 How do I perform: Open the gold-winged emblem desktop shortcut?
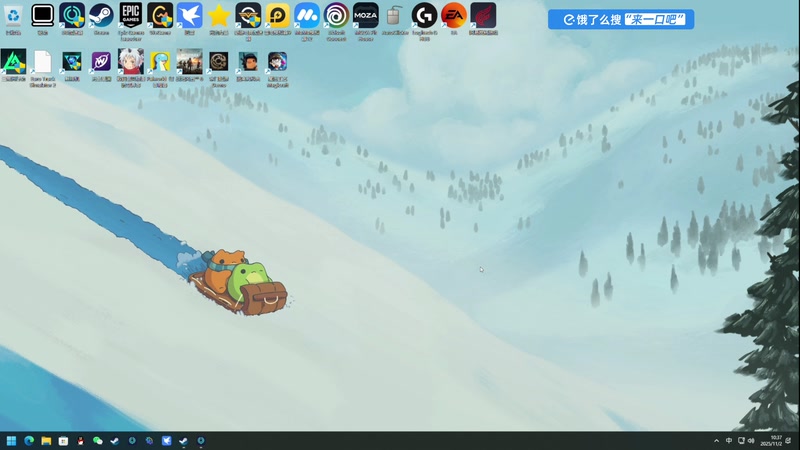(248, 21)
